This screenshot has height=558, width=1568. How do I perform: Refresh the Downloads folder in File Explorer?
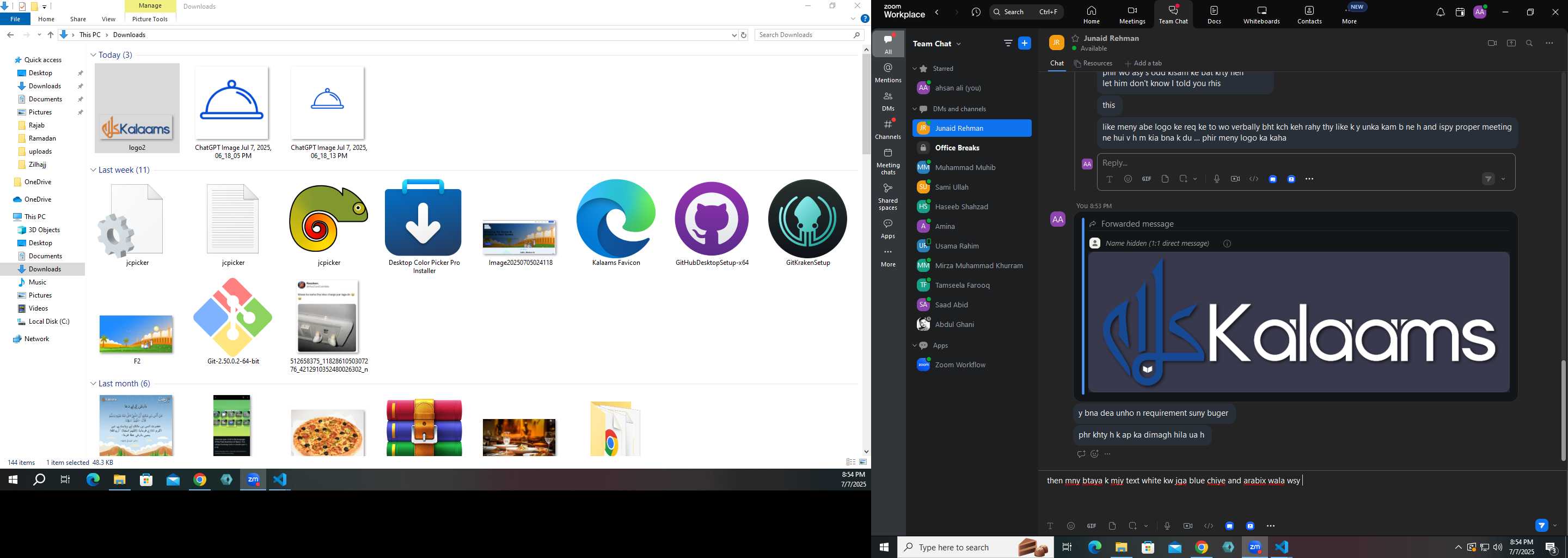click(x=743, y=35)
